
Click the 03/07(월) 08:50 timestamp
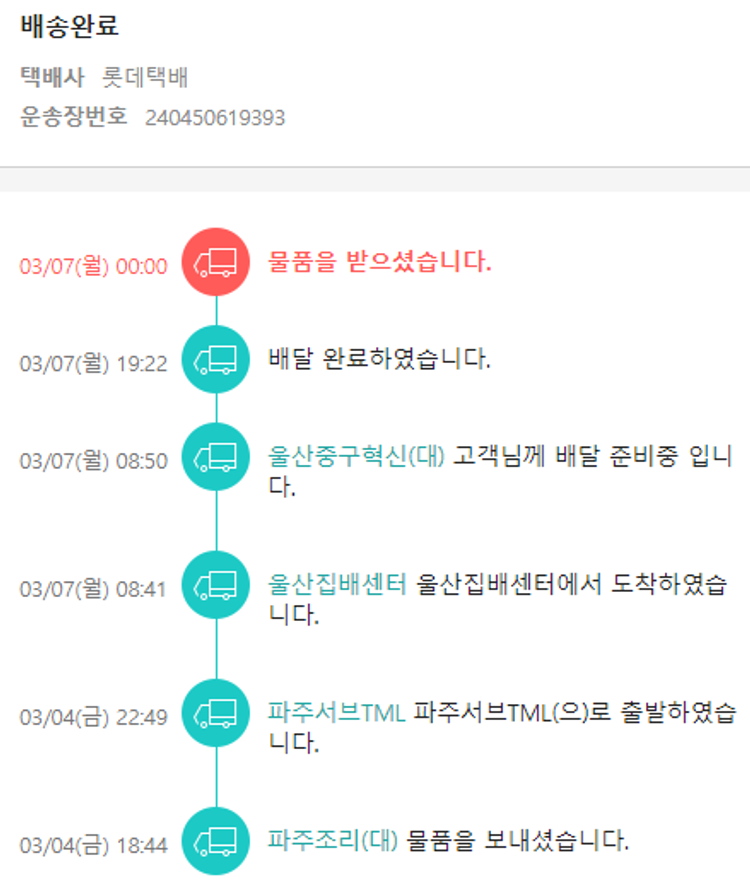click(x=94, y=462)
